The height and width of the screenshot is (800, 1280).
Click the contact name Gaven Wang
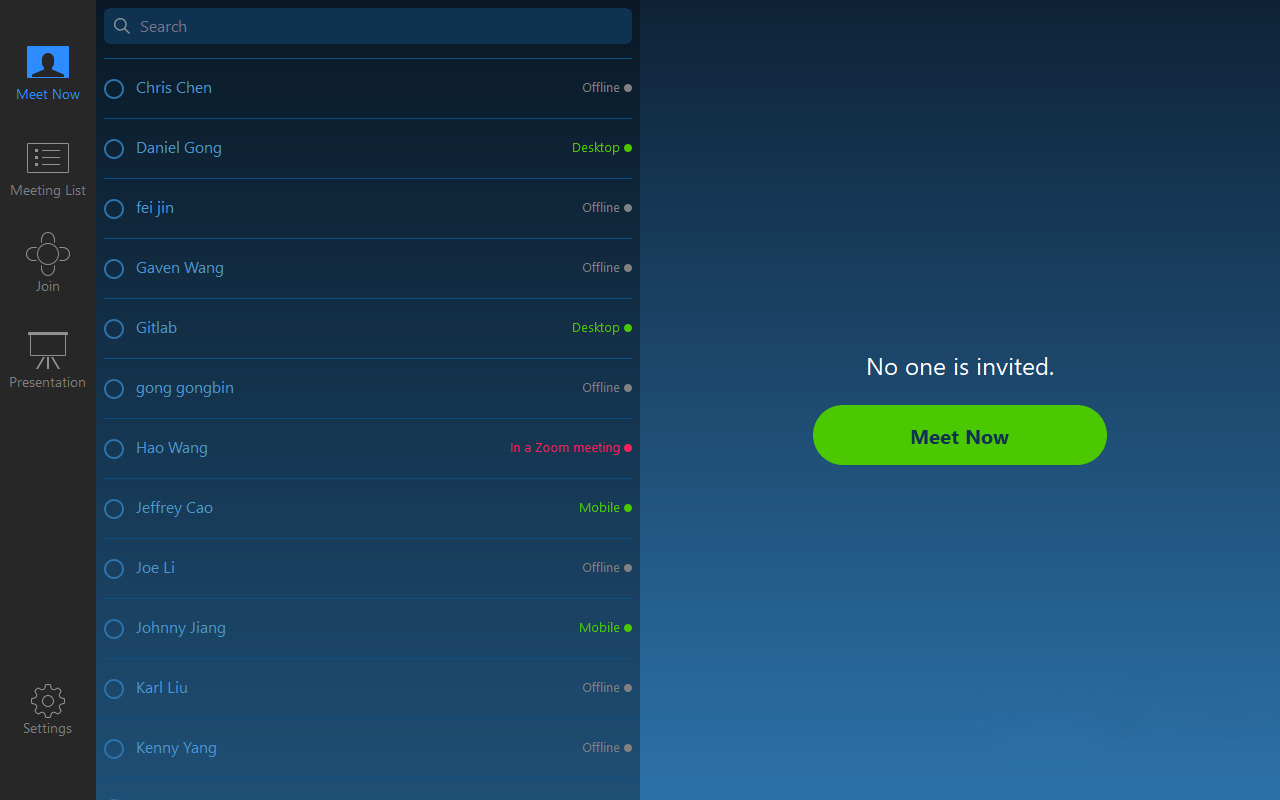click(180, 268)
